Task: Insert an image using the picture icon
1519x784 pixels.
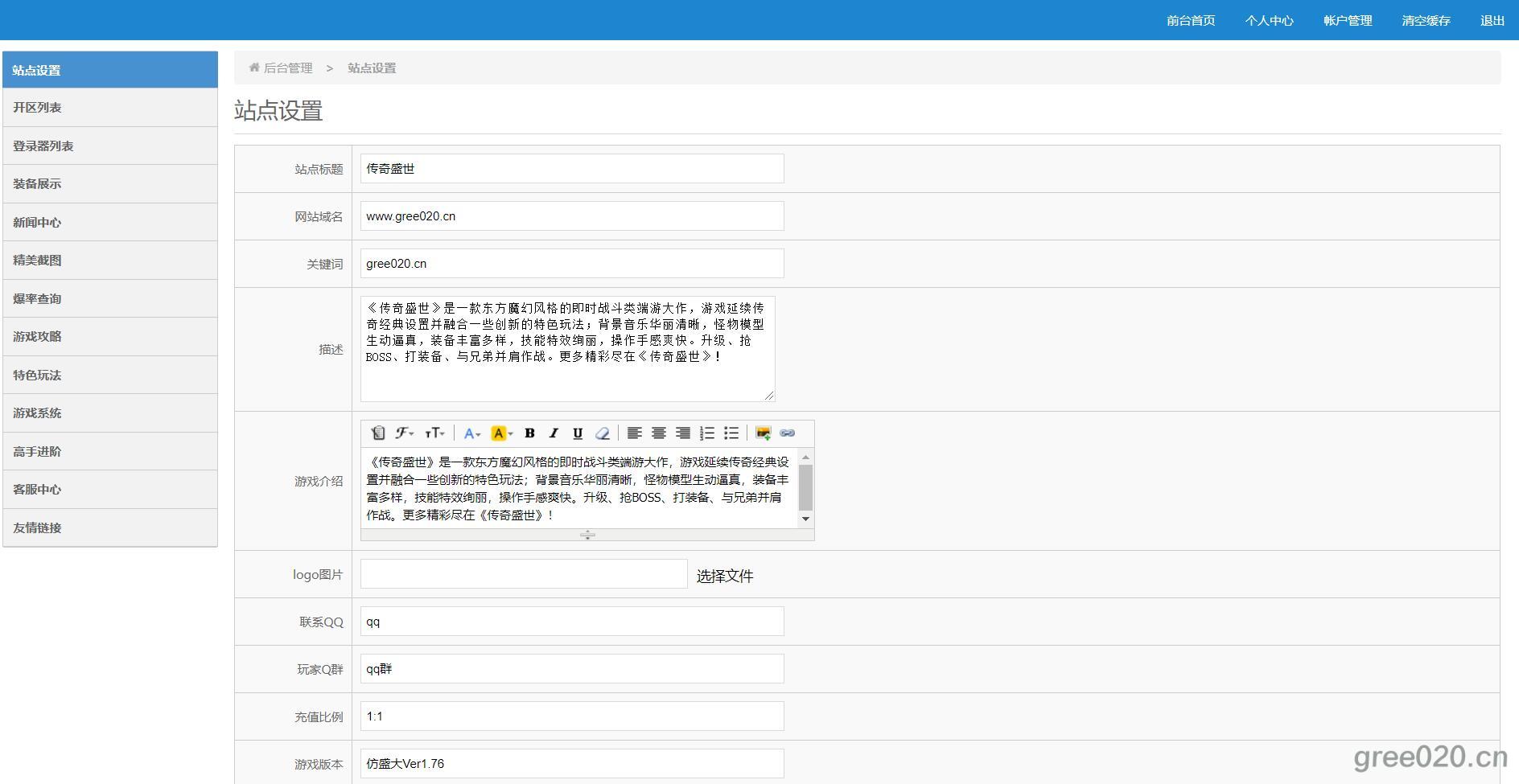Action: tap(763, 433)
